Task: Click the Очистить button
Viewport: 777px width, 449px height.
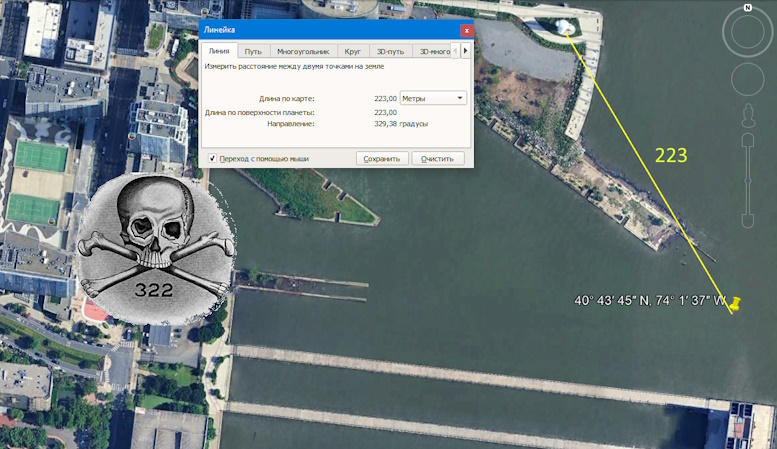Action: [438, 159]
